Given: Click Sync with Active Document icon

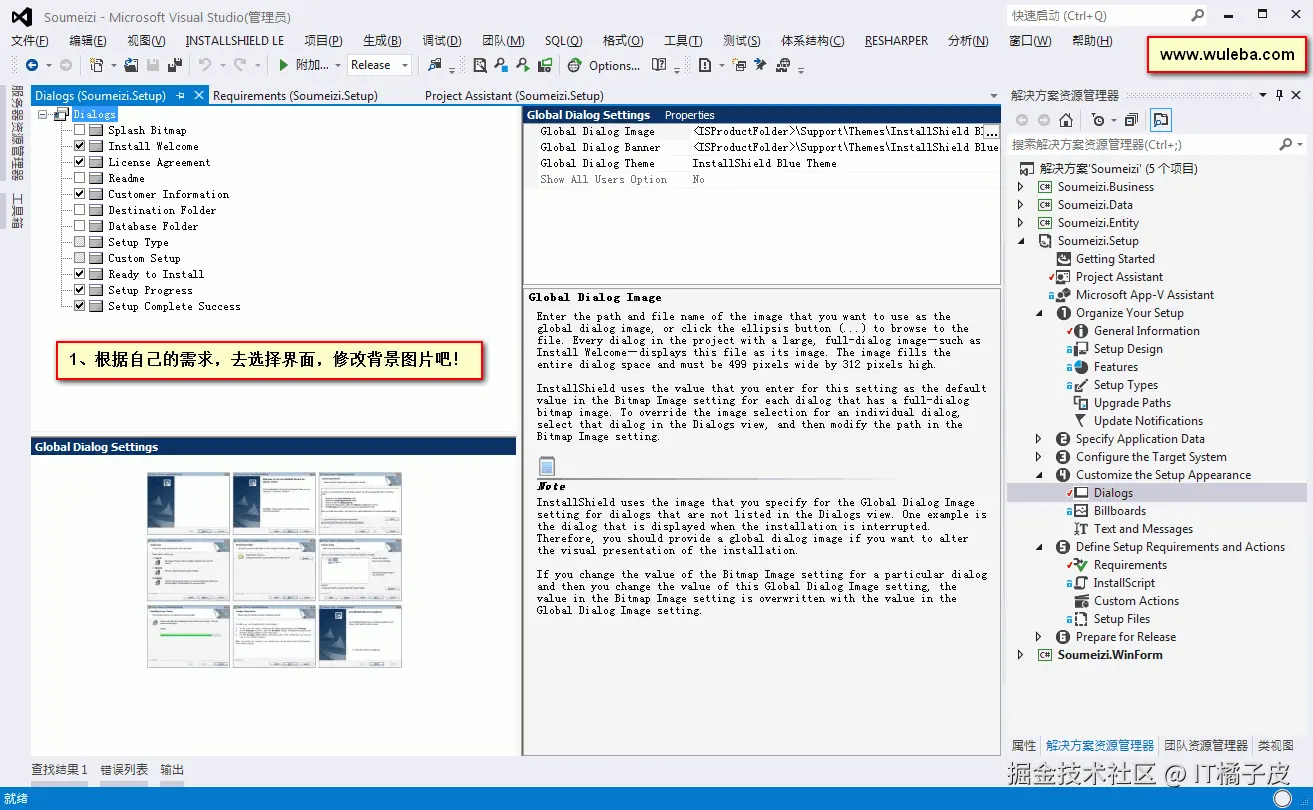Looking at the screenshot, I should coord(1160,121).
